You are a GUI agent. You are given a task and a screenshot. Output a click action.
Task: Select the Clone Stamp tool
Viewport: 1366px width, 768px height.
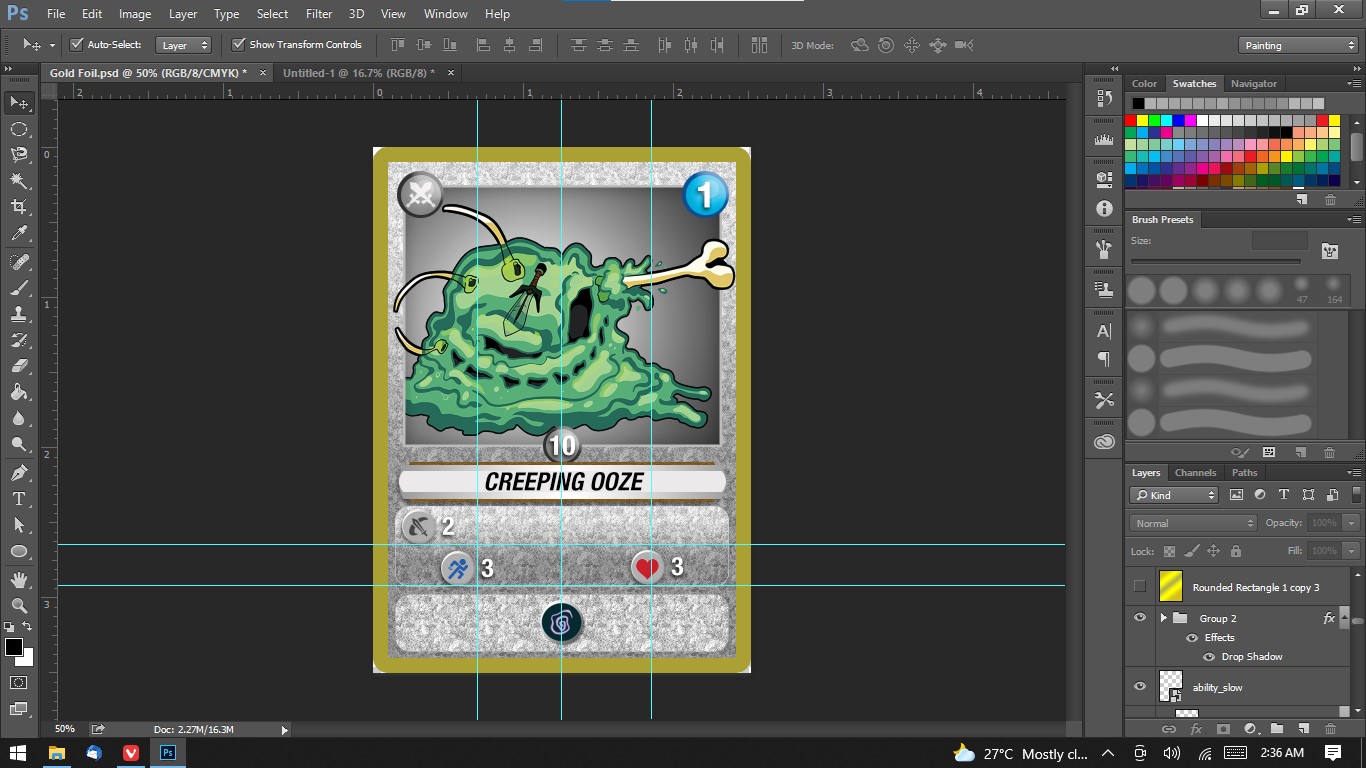coord(19,314)
